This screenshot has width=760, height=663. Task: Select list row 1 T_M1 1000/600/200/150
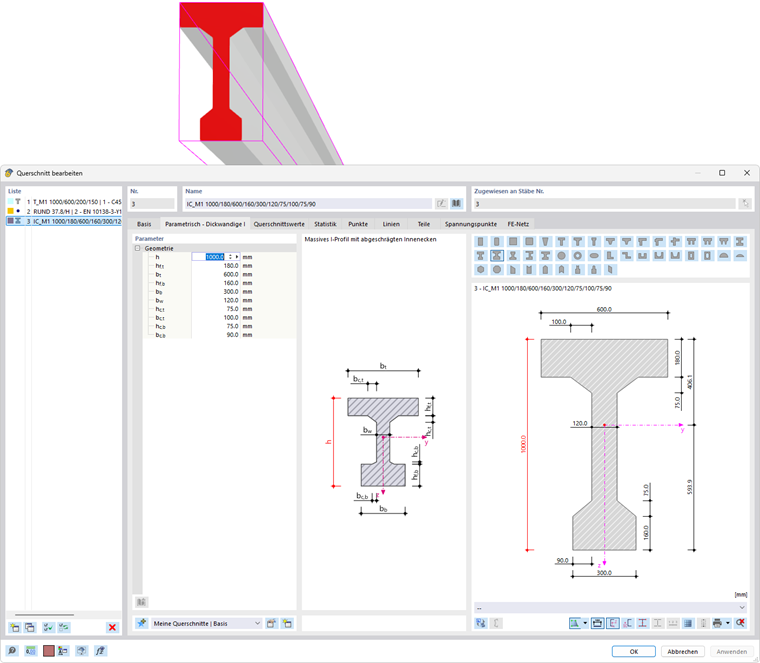point(64,202)
